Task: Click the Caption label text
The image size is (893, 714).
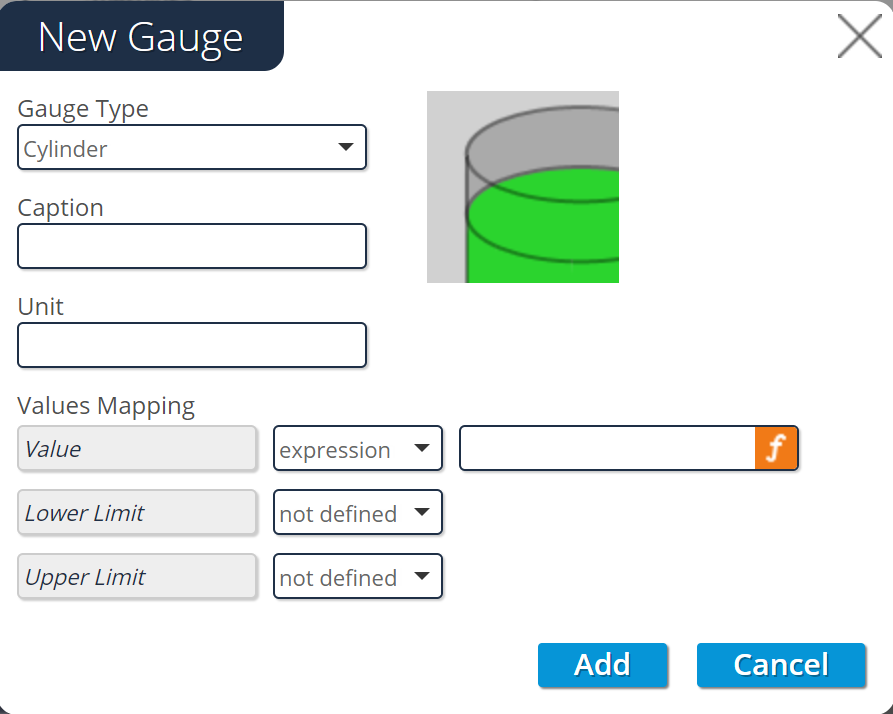Action: point(61,207)
